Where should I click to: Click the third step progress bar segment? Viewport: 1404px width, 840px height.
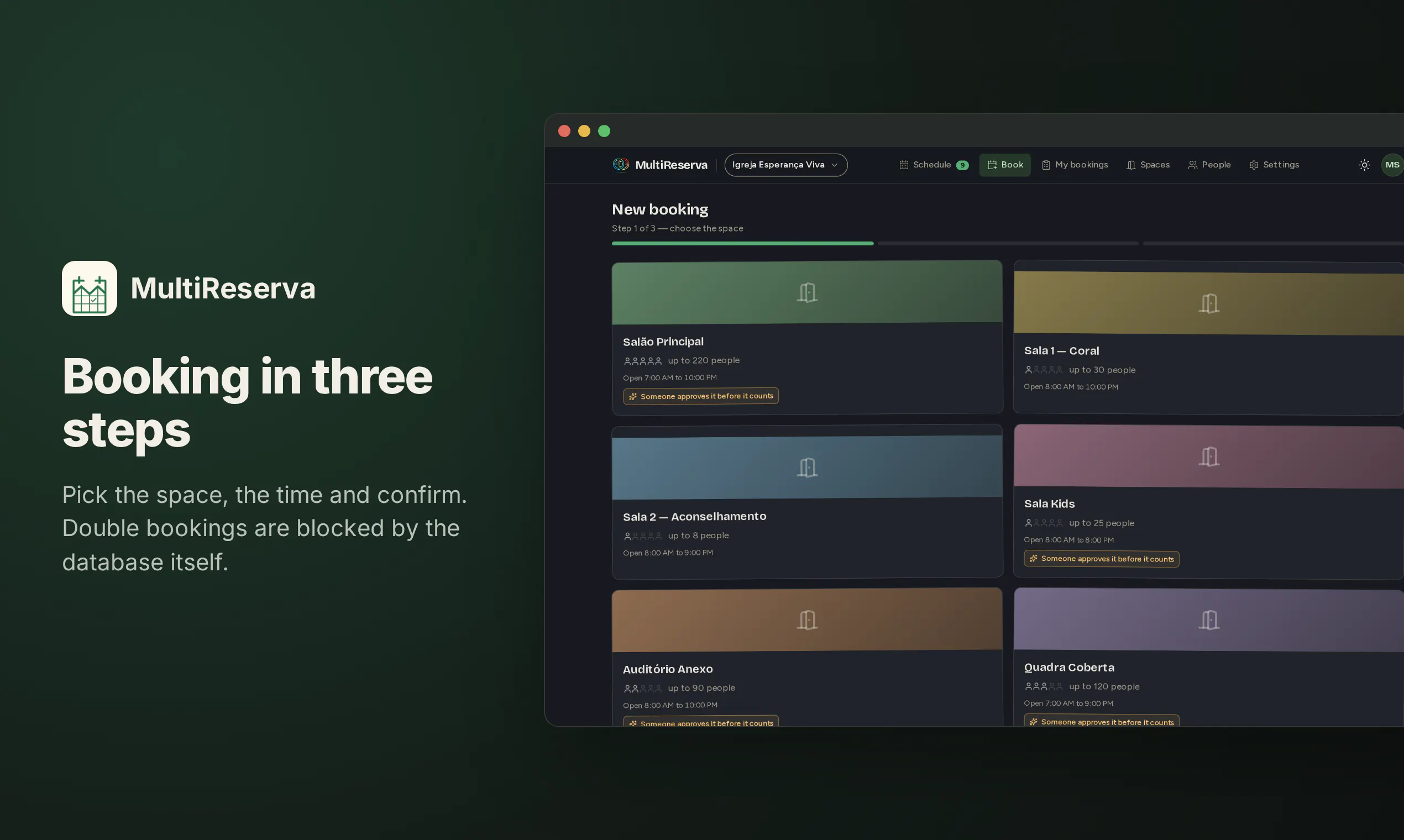tap(1272, 243)
